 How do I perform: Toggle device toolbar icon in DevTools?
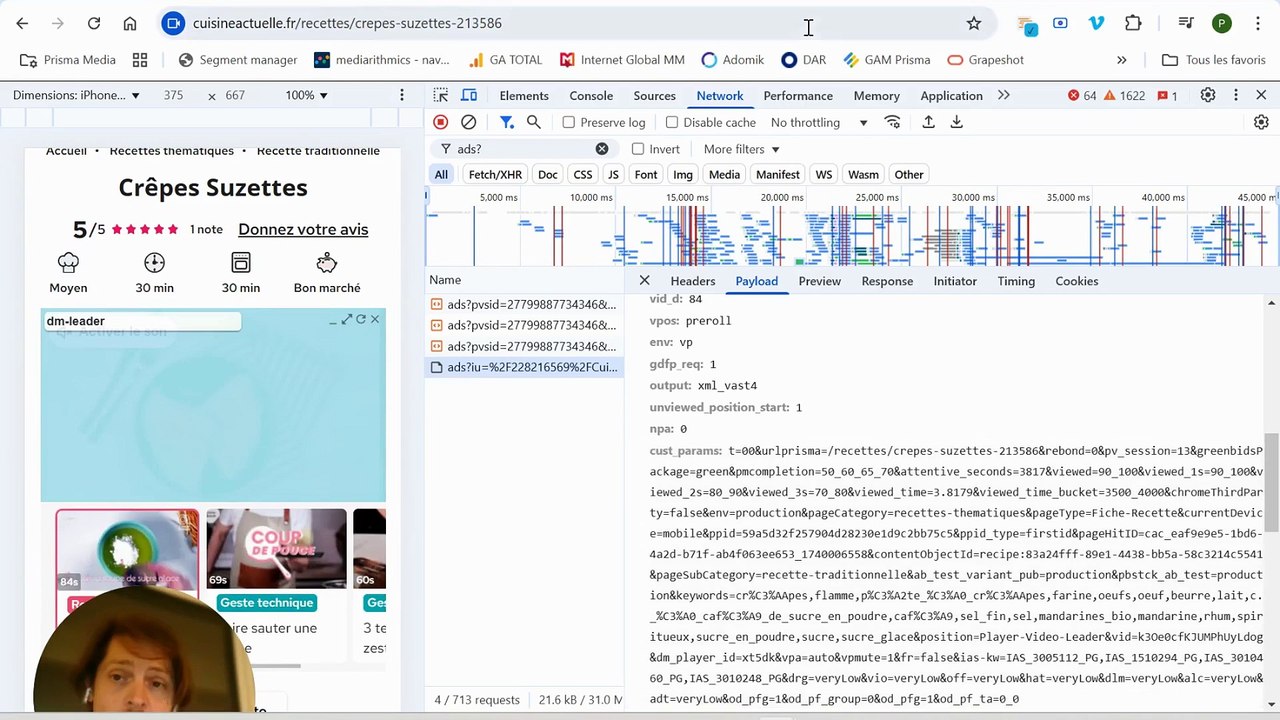[468, 95]
